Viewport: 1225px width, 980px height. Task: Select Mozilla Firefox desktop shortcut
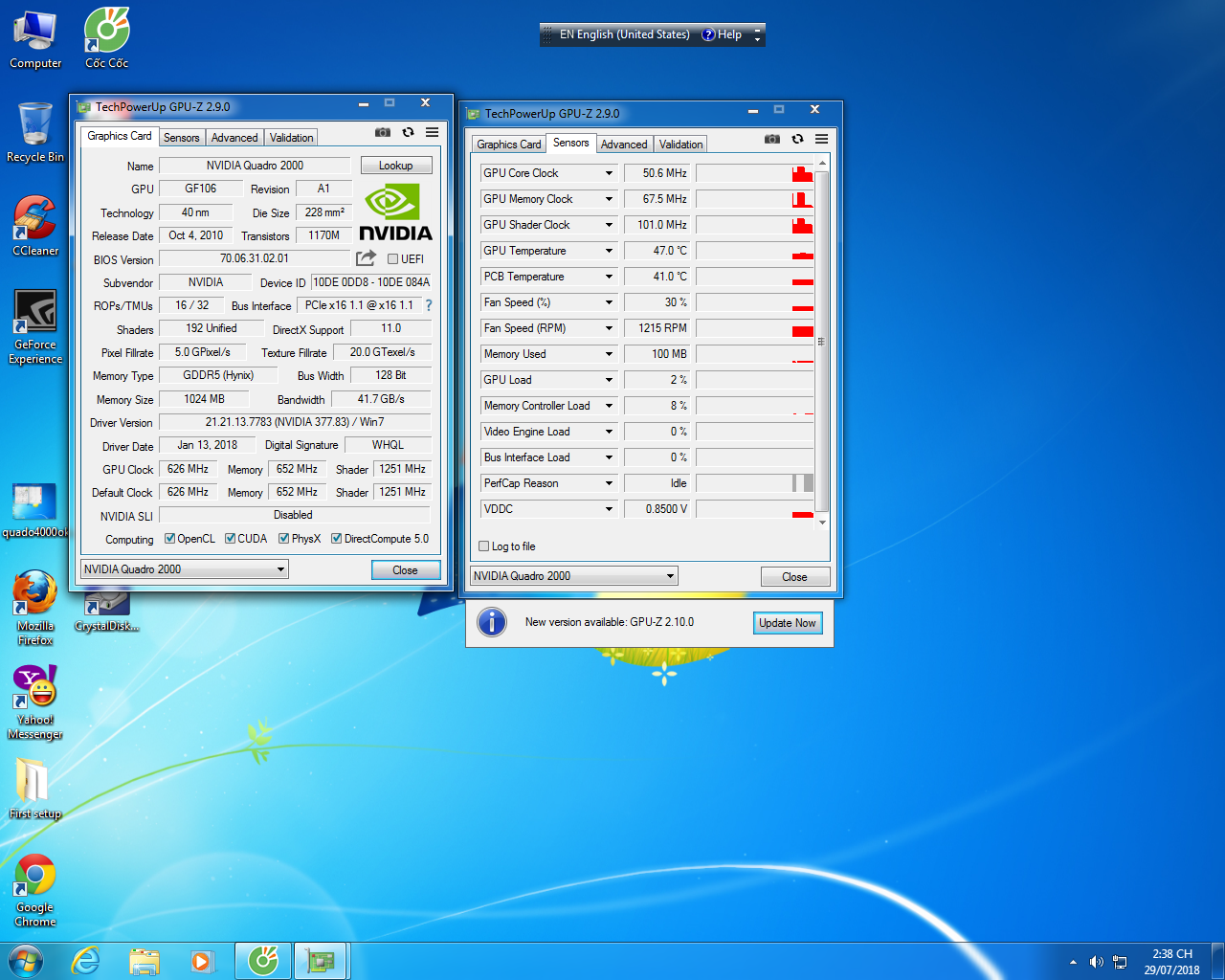tap(35, 609)
